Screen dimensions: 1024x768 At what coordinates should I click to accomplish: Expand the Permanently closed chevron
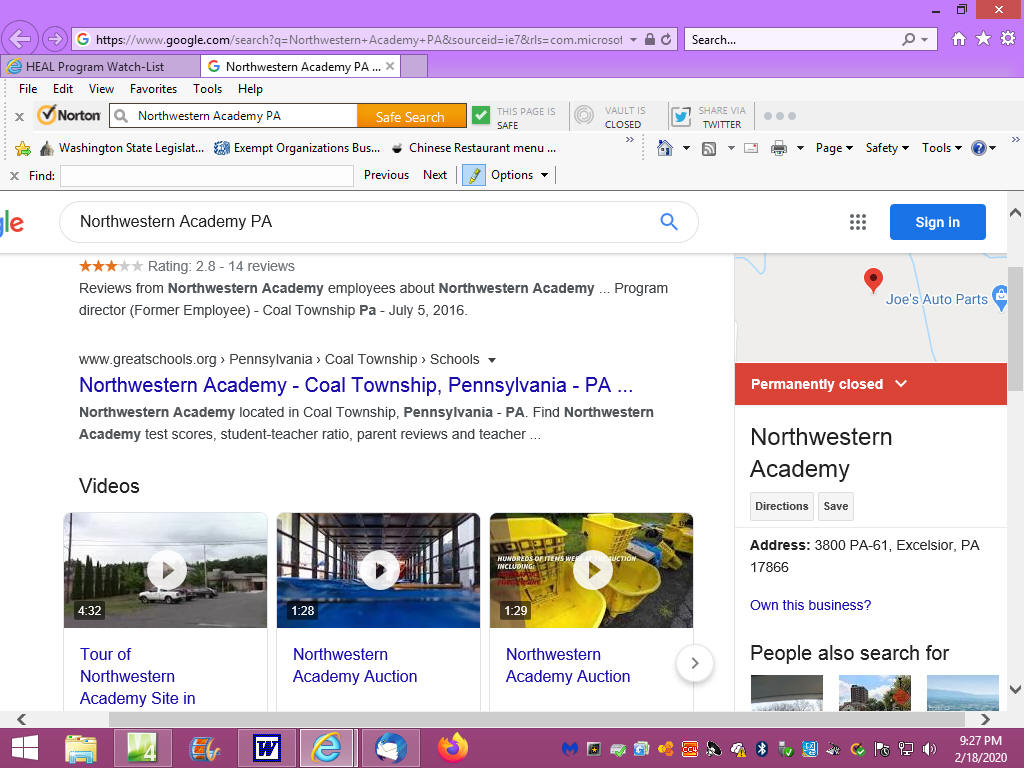(x=901, y=383)
